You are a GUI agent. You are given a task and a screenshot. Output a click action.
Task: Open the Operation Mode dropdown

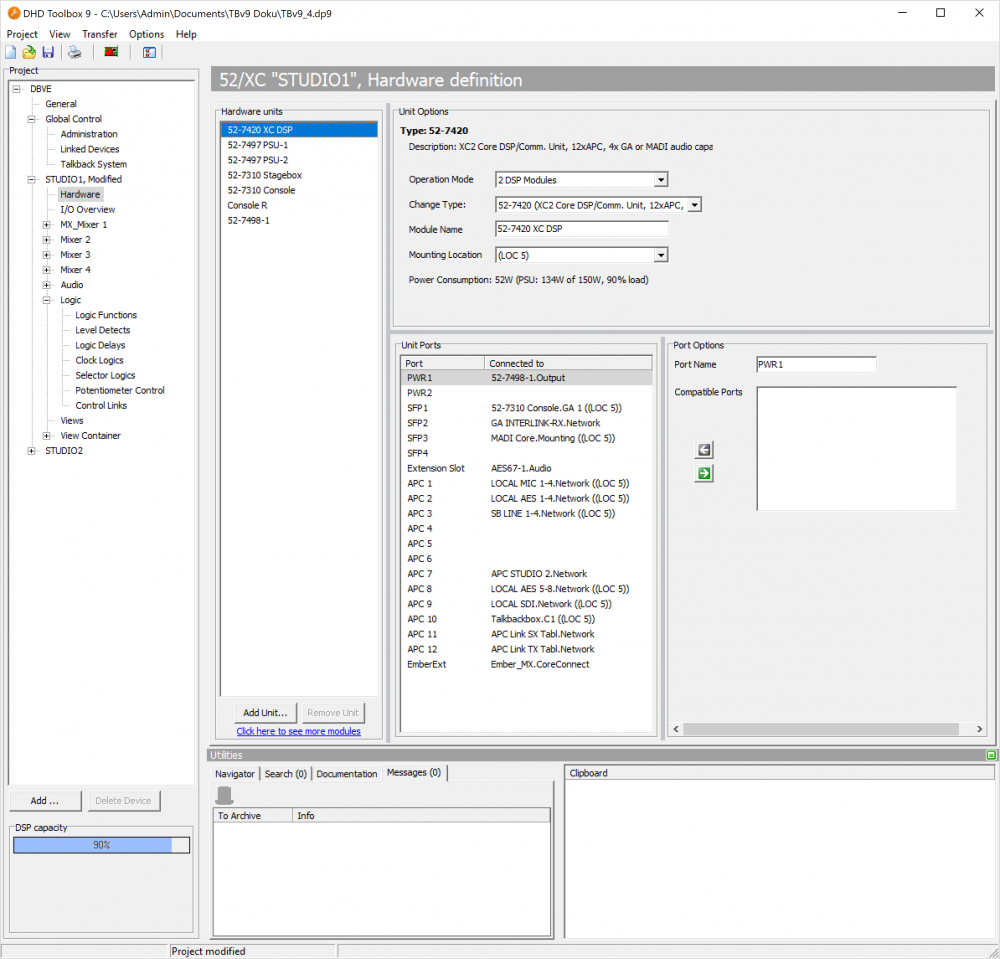tap(660, 180)
